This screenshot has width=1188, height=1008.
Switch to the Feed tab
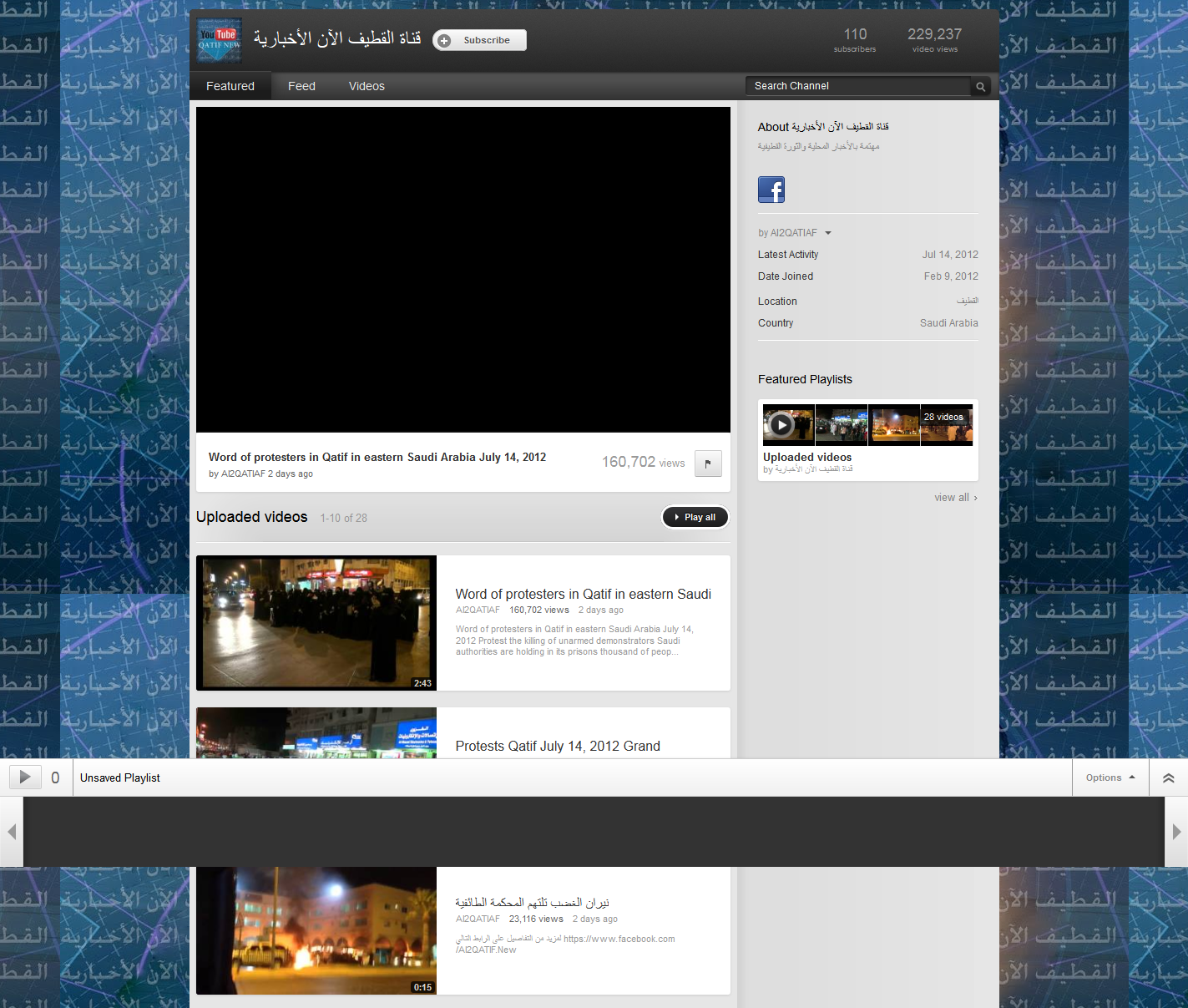[x=301, y=86]
